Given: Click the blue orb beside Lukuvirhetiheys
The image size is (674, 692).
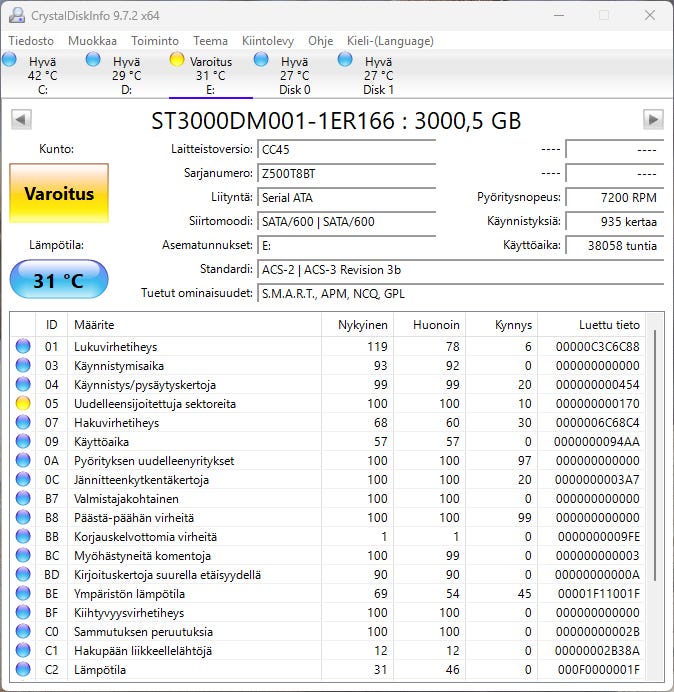Looking at the screenshot, I should tap(23, 347).
